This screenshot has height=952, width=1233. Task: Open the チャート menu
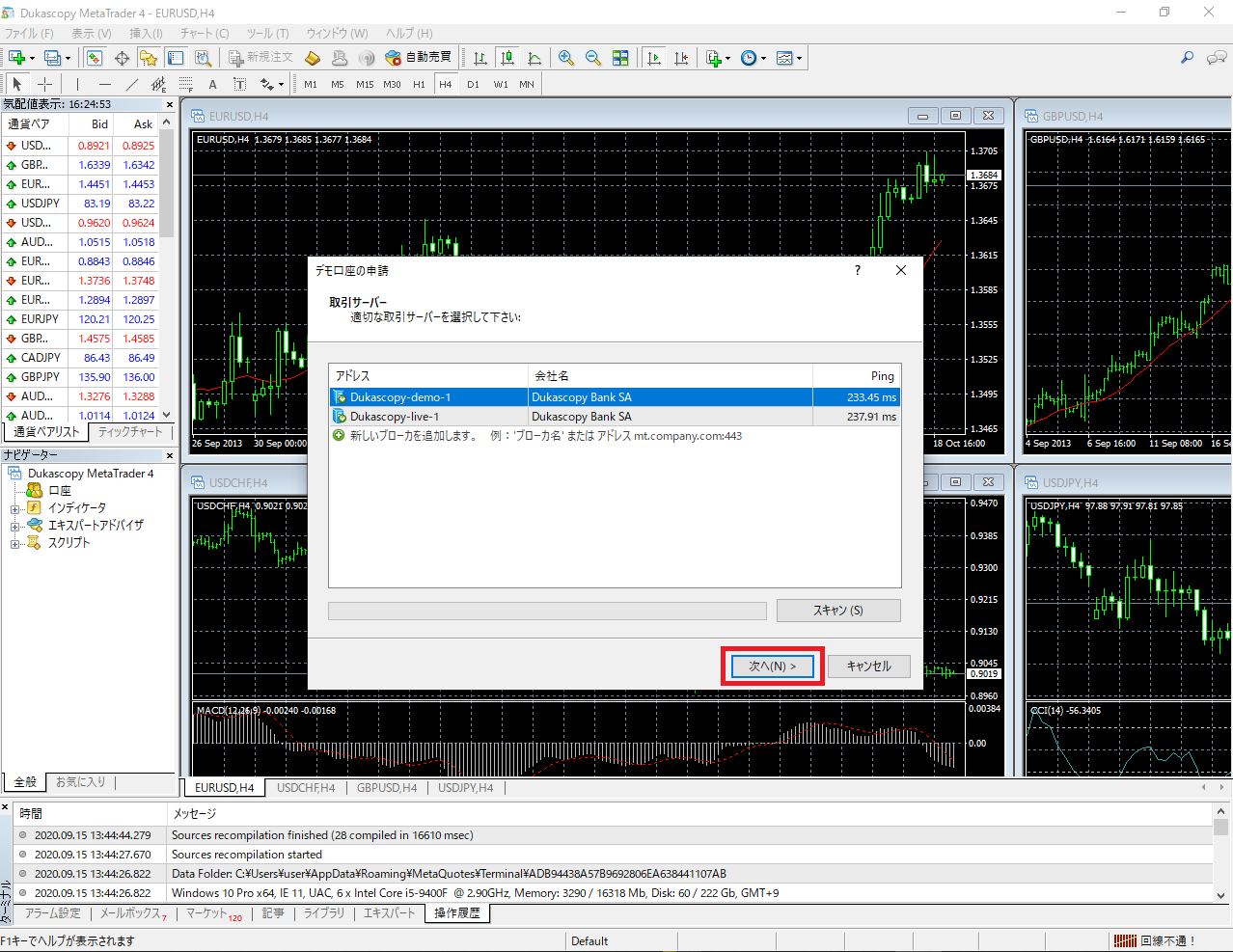tap(204, 33)
